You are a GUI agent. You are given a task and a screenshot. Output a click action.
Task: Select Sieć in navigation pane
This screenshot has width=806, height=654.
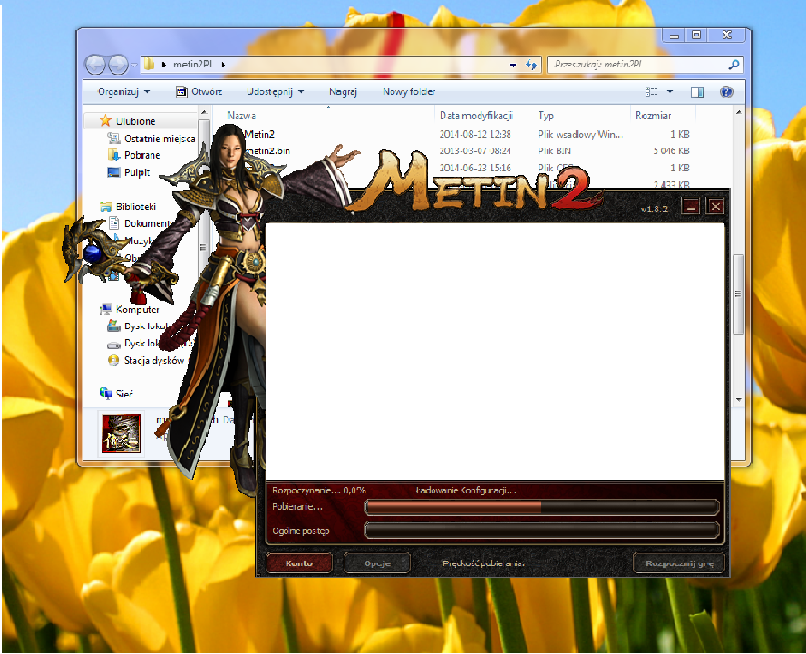pos(116,394)
